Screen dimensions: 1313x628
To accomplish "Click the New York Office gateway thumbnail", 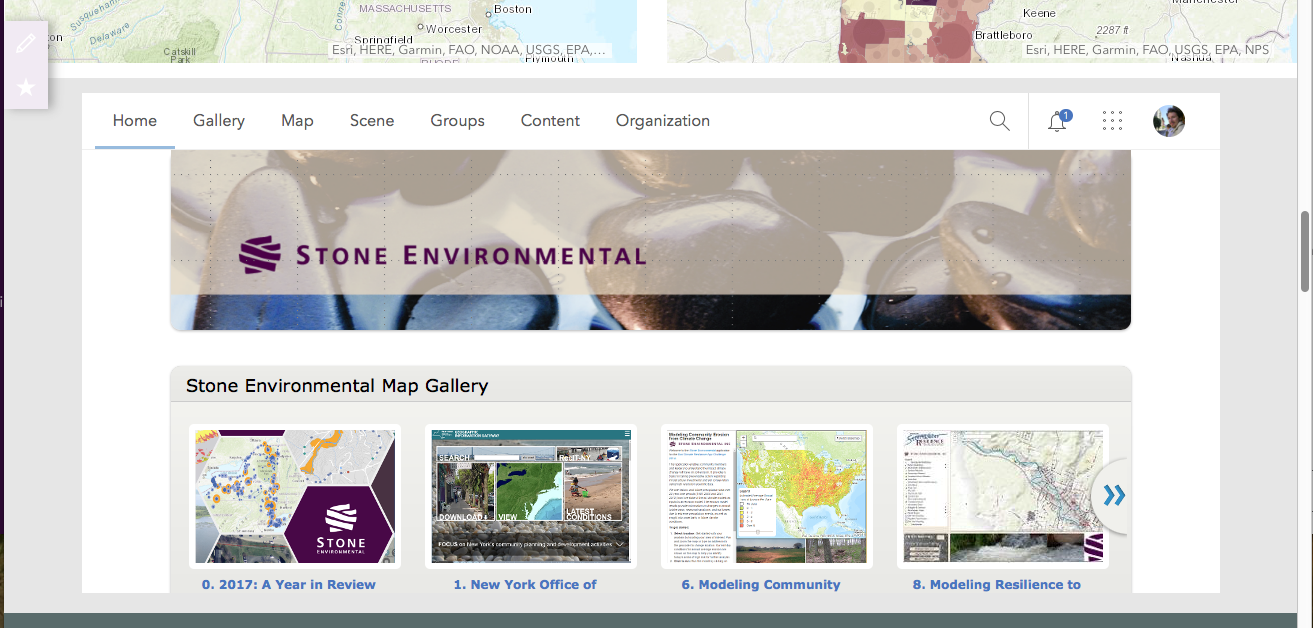I will pos(531,497).
